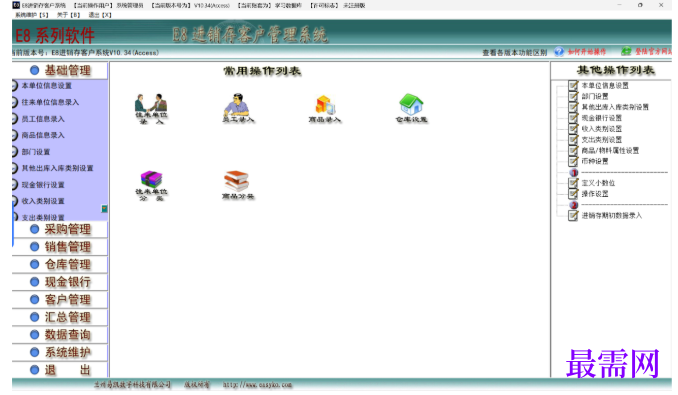
Task: Select the 退出【X】 menu item
Action: click(100, 15)
